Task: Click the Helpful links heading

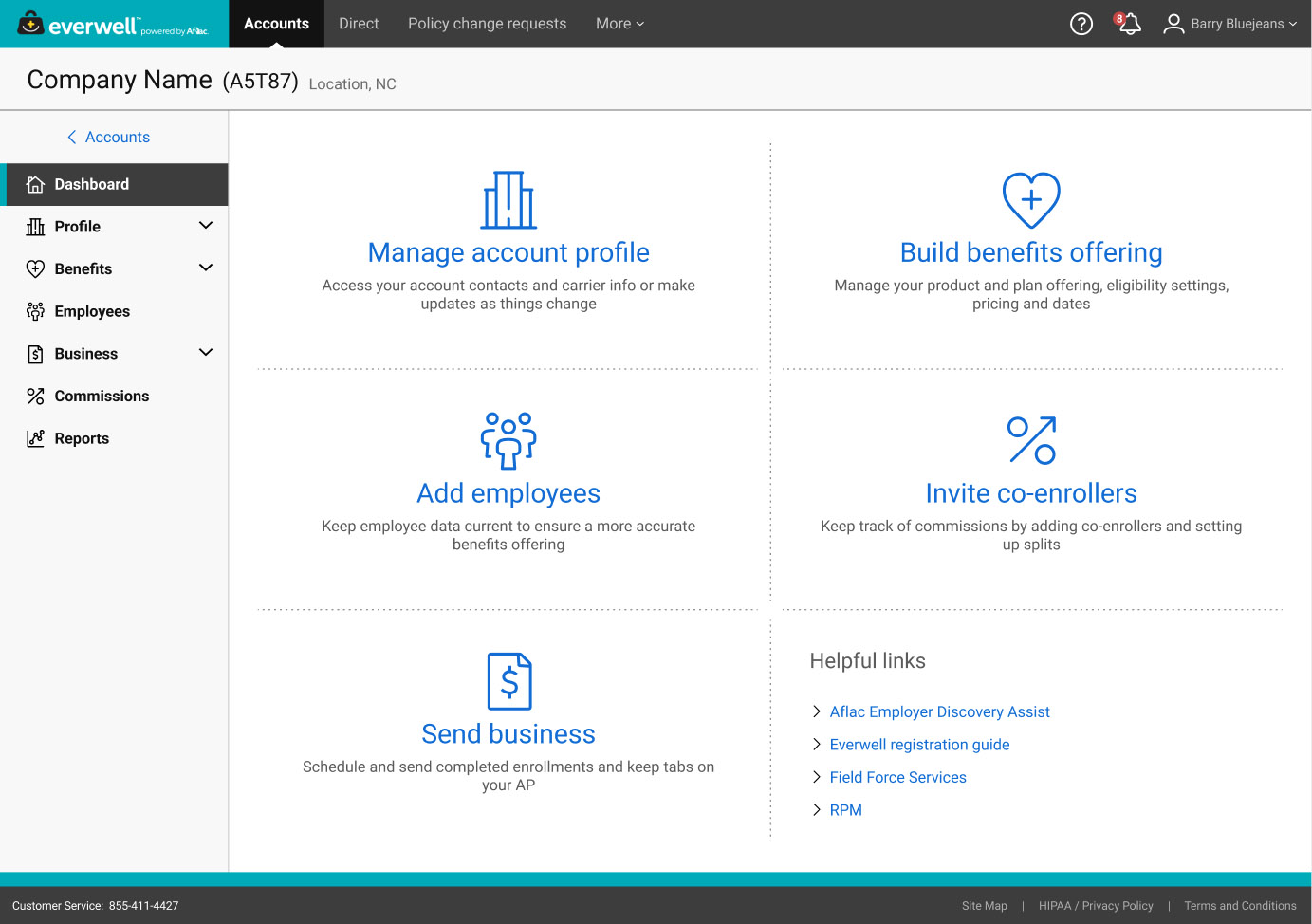Action: 867,661
